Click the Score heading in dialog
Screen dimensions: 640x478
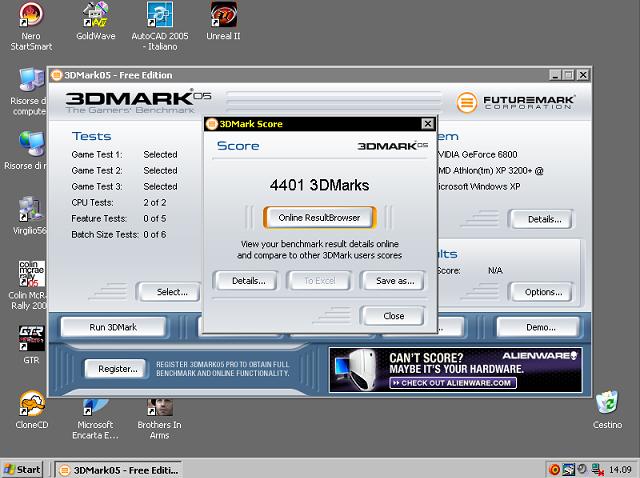click(238, 146)
